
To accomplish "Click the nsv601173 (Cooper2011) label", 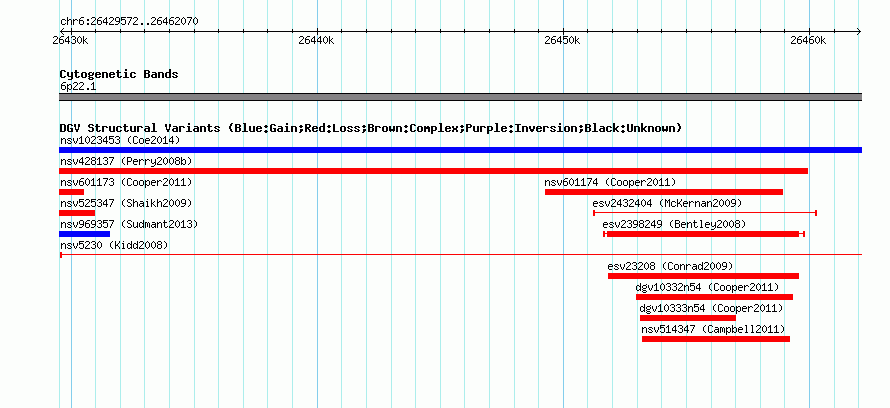I will [x=126, y=182].
